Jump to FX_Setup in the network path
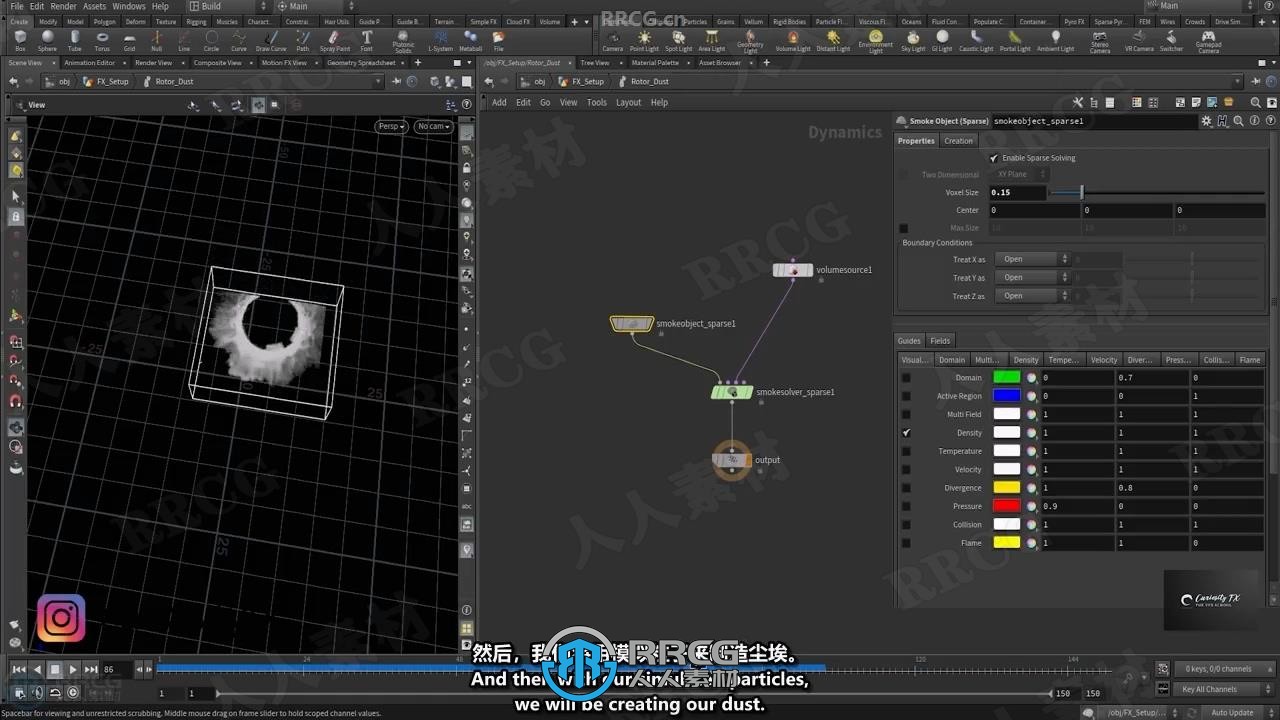Screen dimensions: 1280x720 click(x=587, y=81)
